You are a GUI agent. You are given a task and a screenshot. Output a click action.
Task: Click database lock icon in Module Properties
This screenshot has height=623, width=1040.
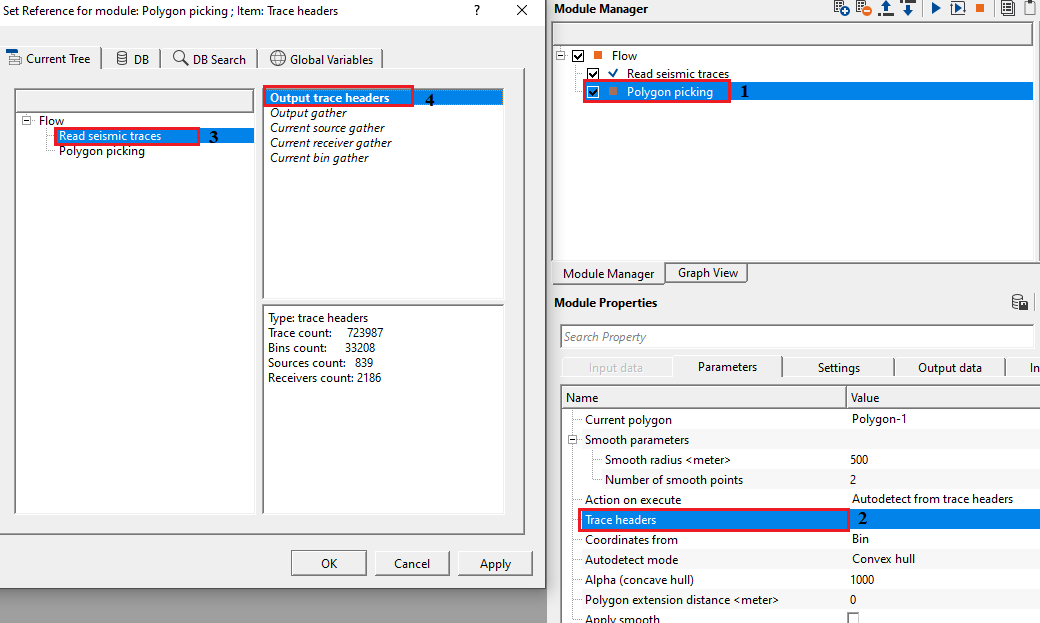[1020, 303]
